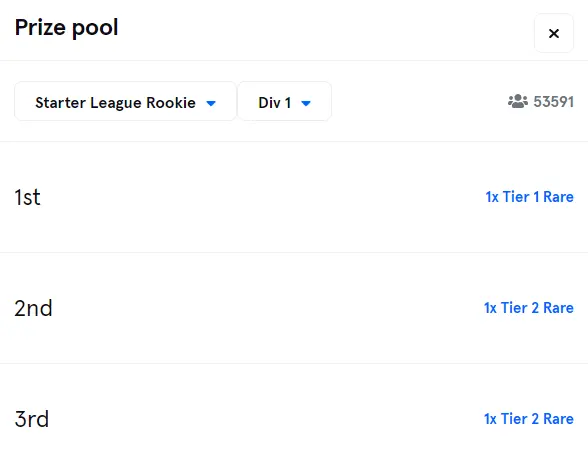
Task: Expand the Div 1 division selector
Action: (x=285, y=102)
